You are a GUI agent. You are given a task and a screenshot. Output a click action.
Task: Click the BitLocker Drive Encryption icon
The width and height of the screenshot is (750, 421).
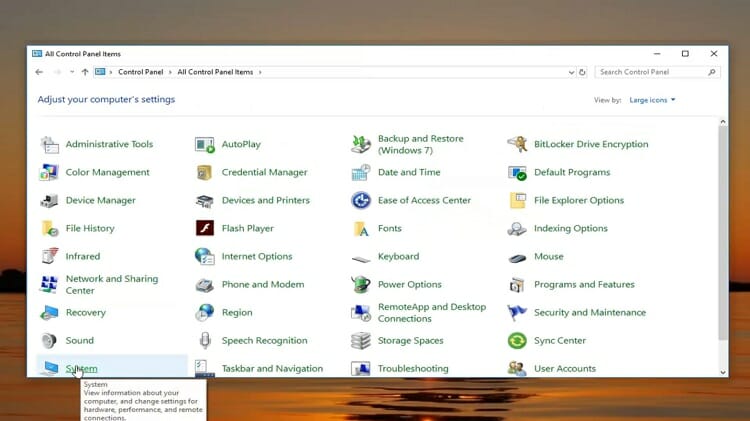[517, 144]
